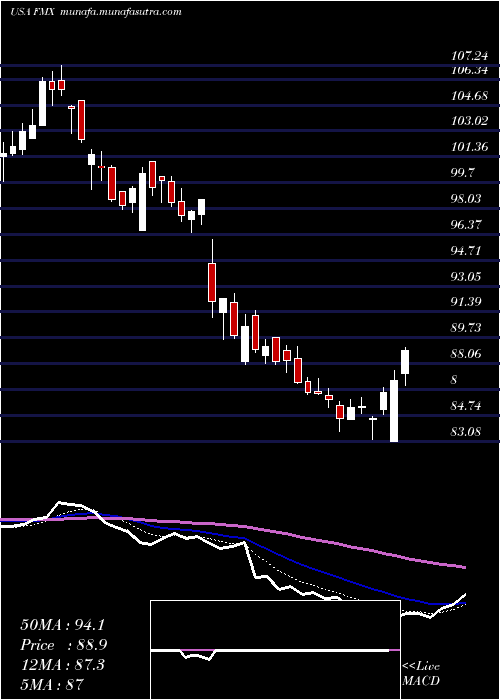Click the '50MA : 94.1' readout

click(62, 625)
